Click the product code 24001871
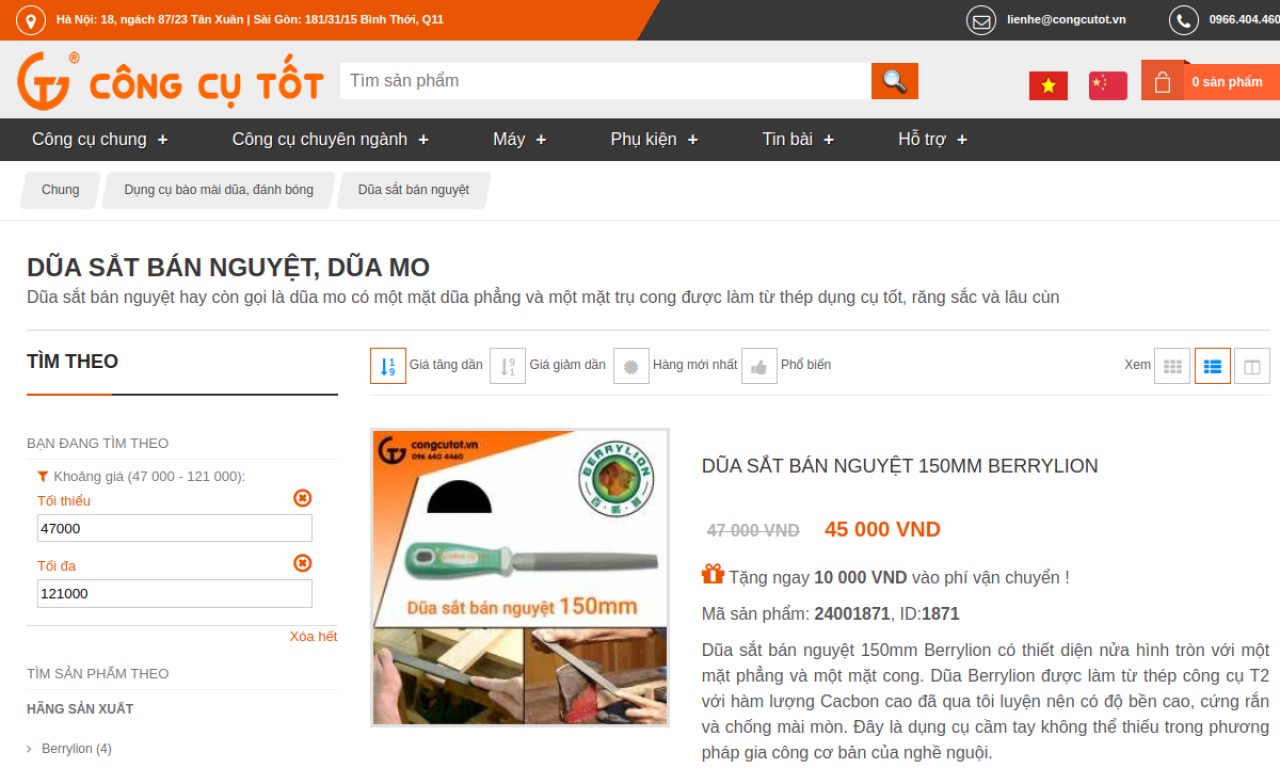1280x768 pixels. point(852,614)
